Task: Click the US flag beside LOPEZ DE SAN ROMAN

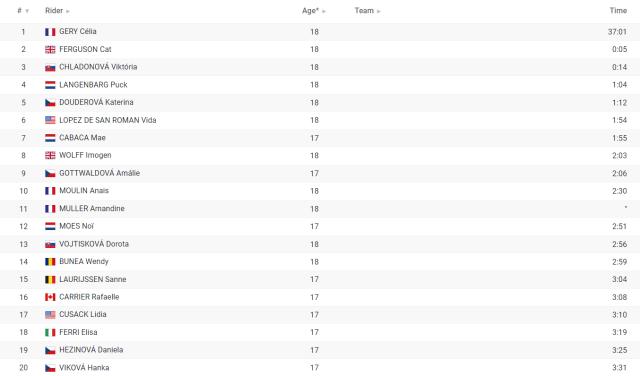Action: coord(50,120)
